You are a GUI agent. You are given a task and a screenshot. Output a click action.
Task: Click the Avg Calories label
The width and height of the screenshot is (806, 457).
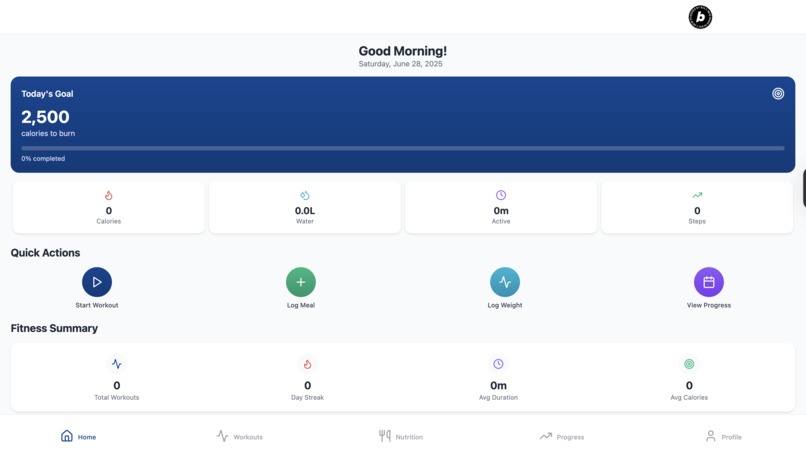[689, 397]
